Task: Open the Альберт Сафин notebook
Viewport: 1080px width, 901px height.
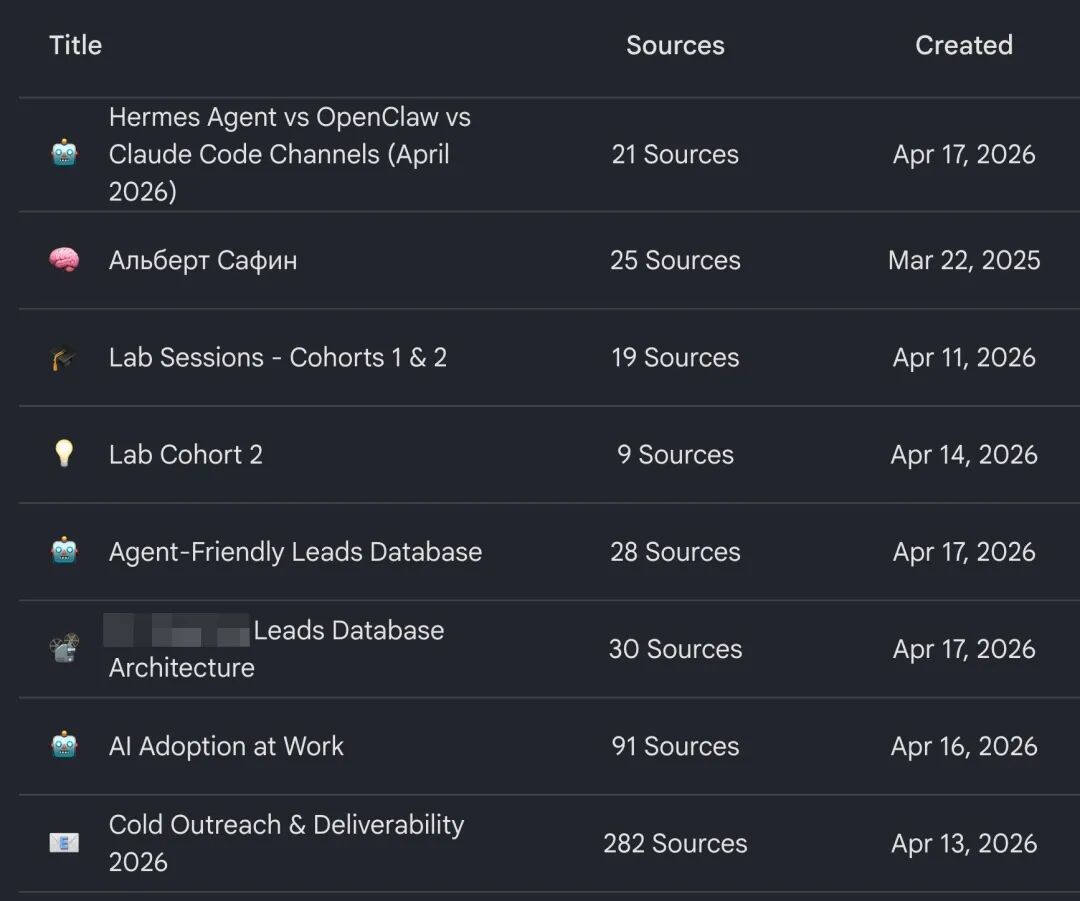Action: tap(203, 260)
